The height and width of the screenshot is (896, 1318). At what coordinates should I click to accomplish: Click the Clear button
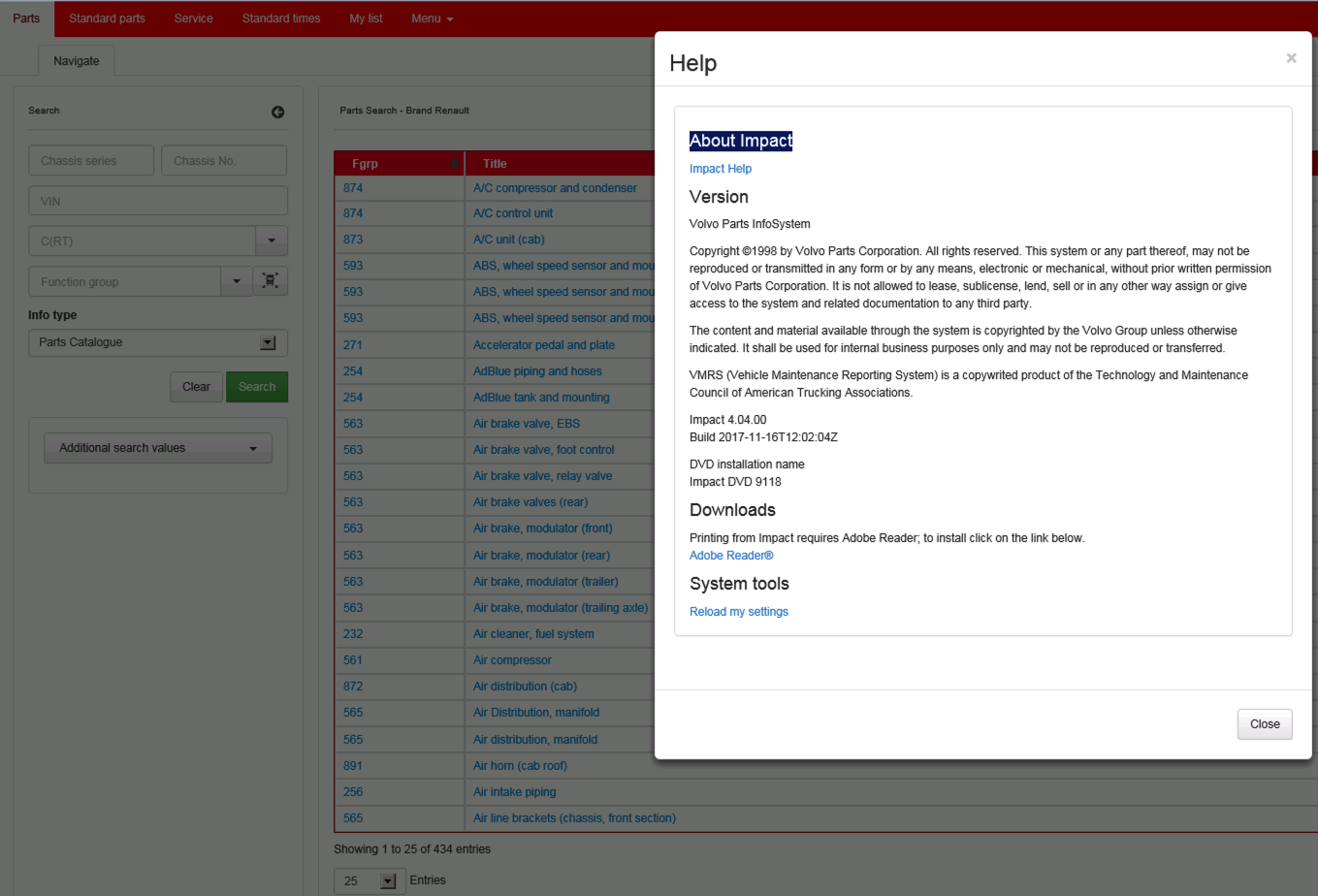pyautogui.click(x=196, y=387)
